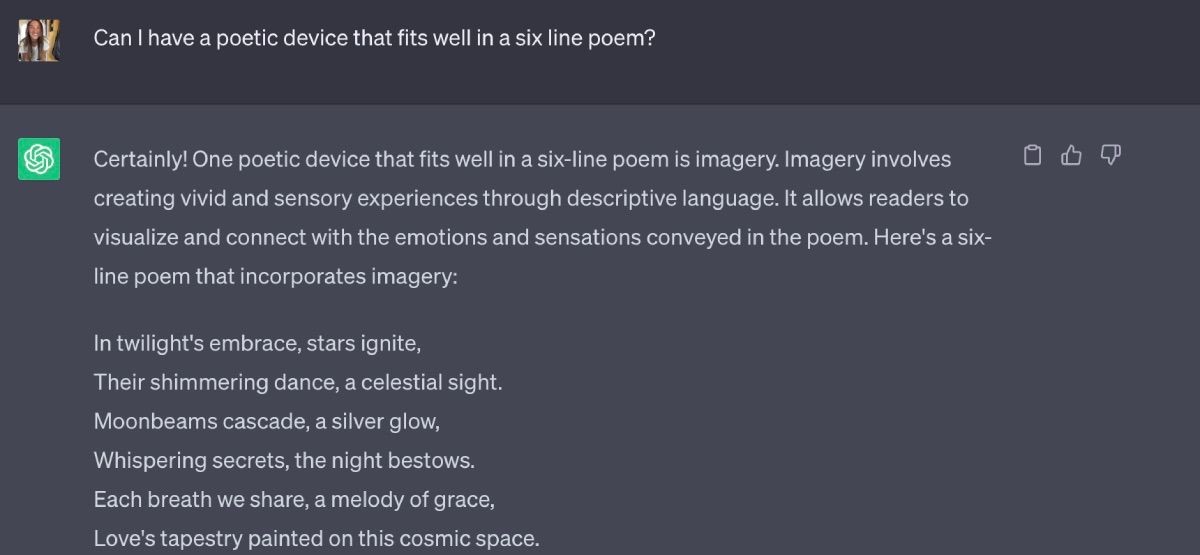Click the line "Each breath we share, a melody of grace"
This screenshot has width=1200, height=555.
294,499
